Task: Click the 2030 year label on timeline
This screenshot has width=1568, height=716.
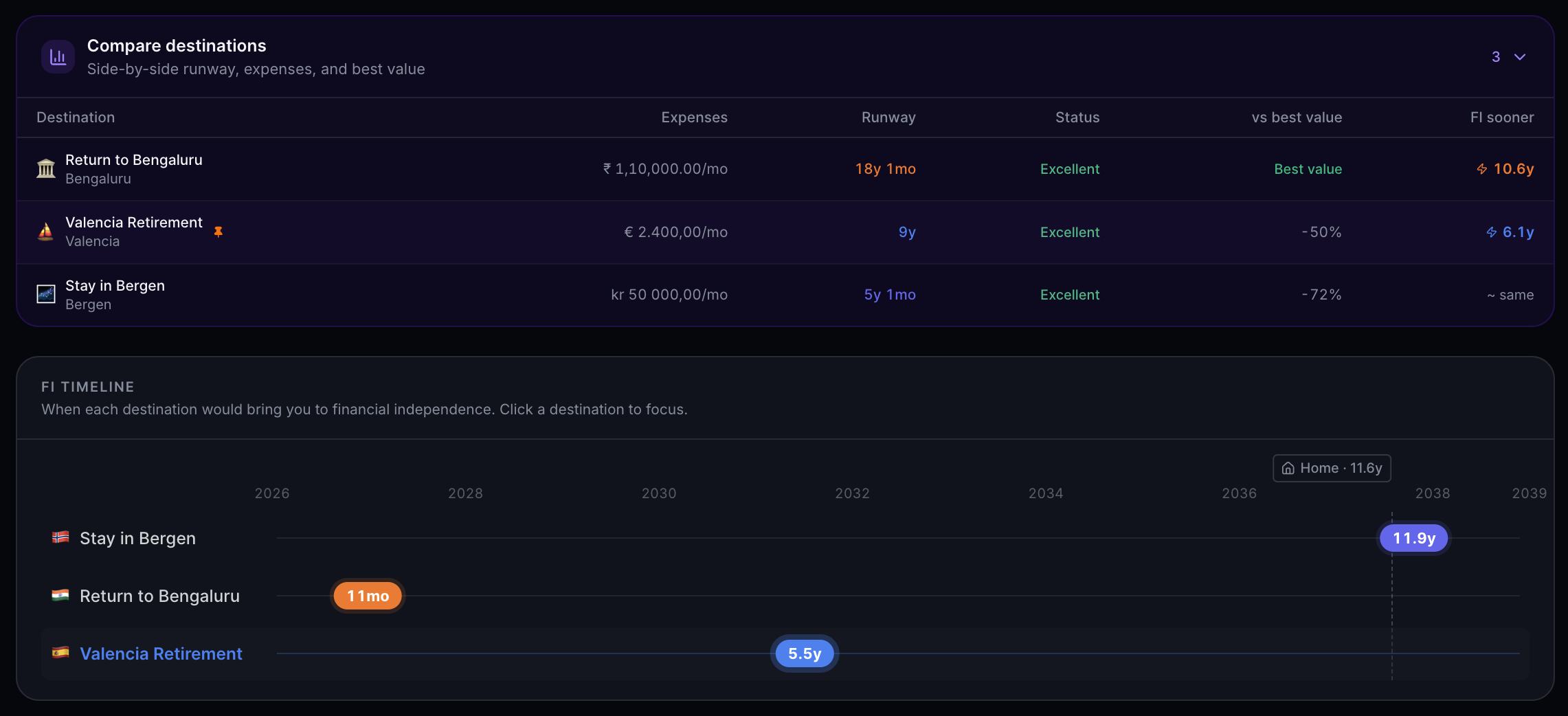Action: click(x=659, y=493)
